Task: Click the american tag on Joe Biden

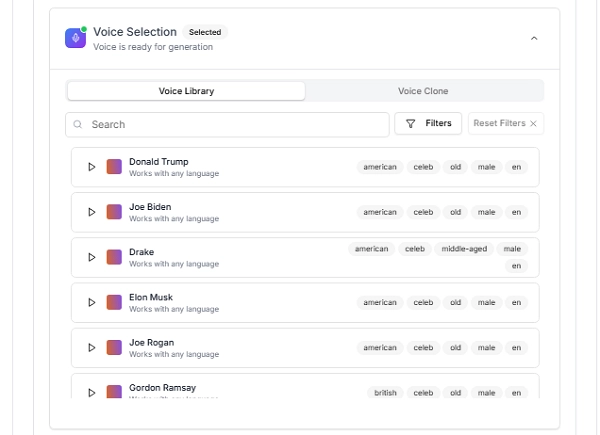Action: pos(380,212)
